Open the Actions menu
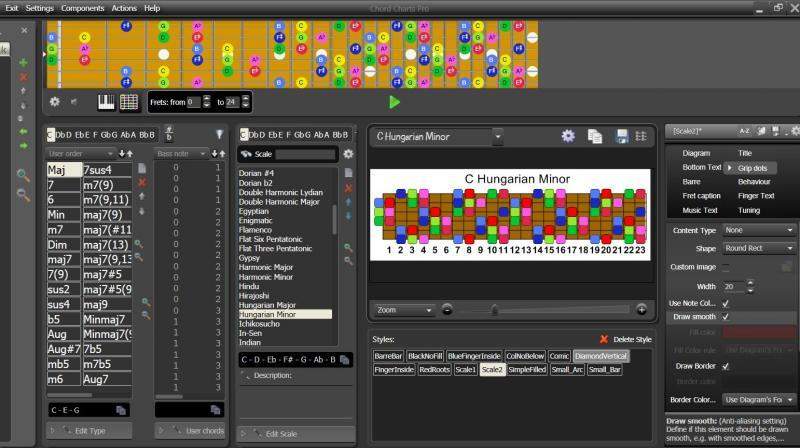 124,8
